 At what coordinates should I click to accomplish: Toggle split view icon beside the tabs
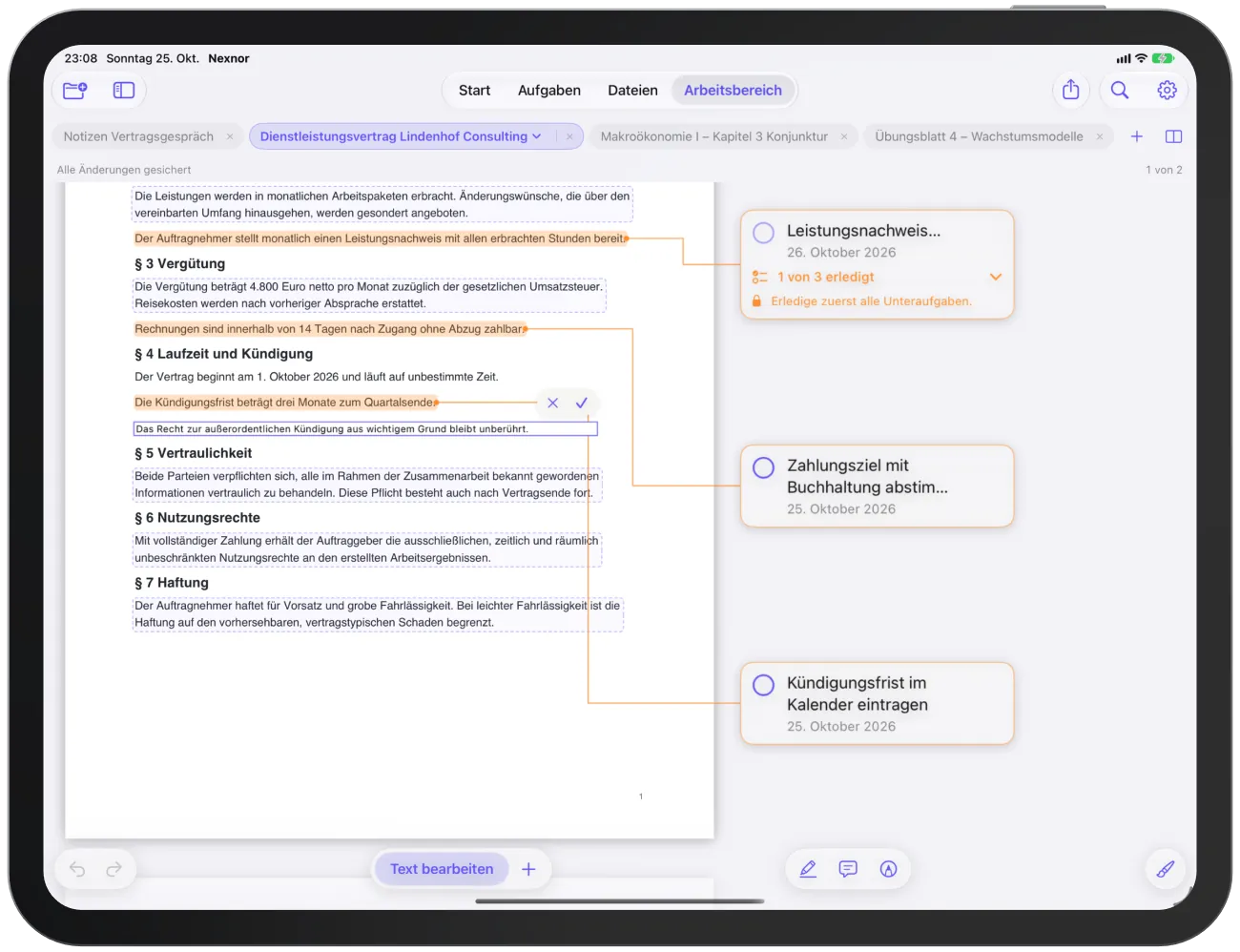(x=1174, y=136)
